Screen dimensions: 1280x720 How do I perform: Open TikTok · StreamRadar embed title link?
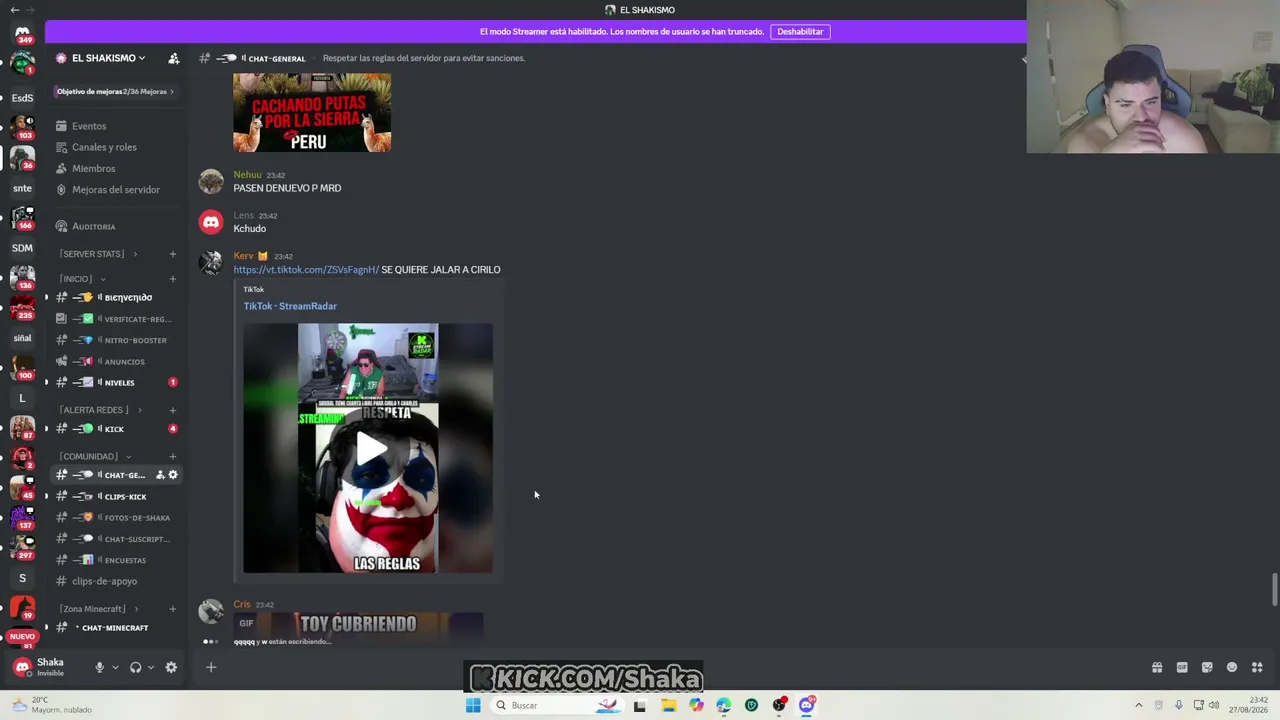point(290,306)
